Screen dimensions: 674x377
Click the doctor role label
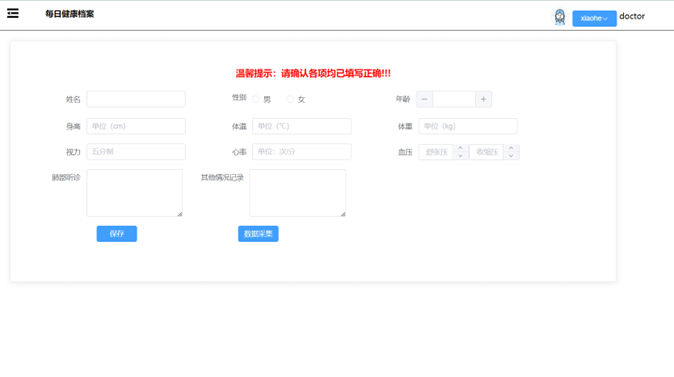tap(632, 16)
